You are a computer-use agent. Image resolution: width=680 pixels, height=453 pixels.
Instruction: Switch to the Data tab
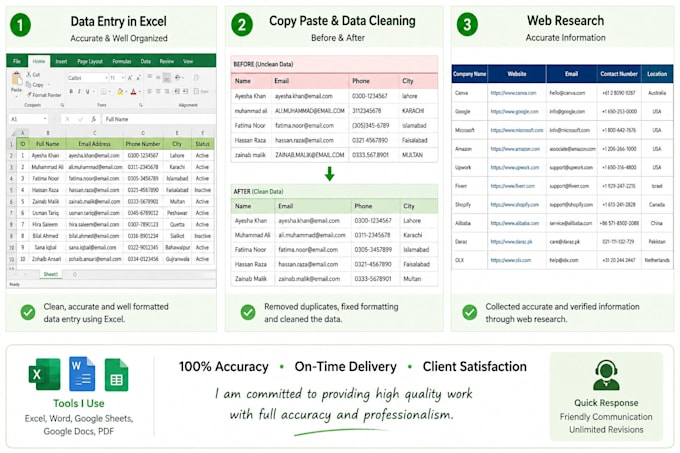(146, 61)
